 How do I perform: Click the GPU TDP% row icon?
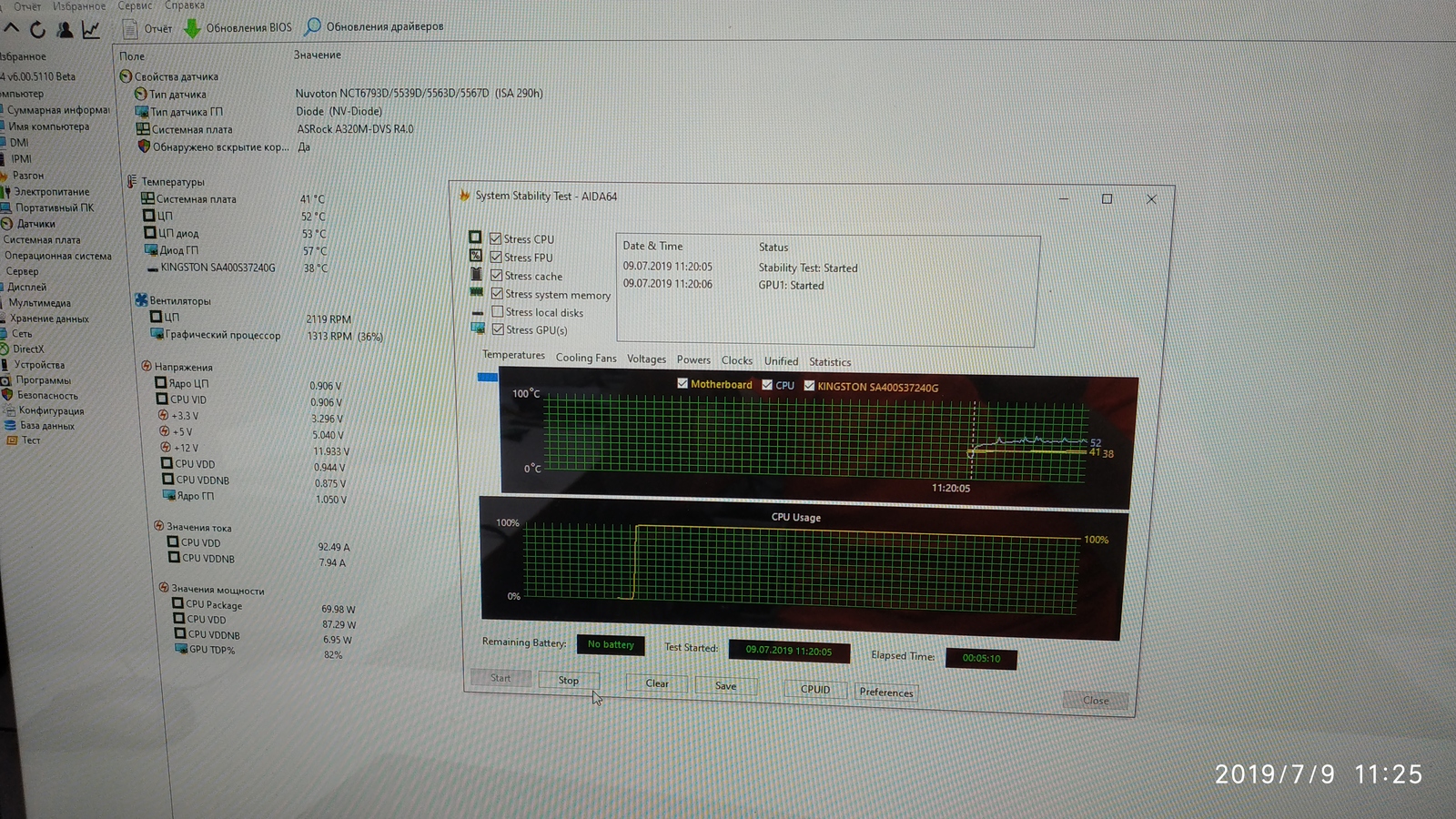click(181, 649)
